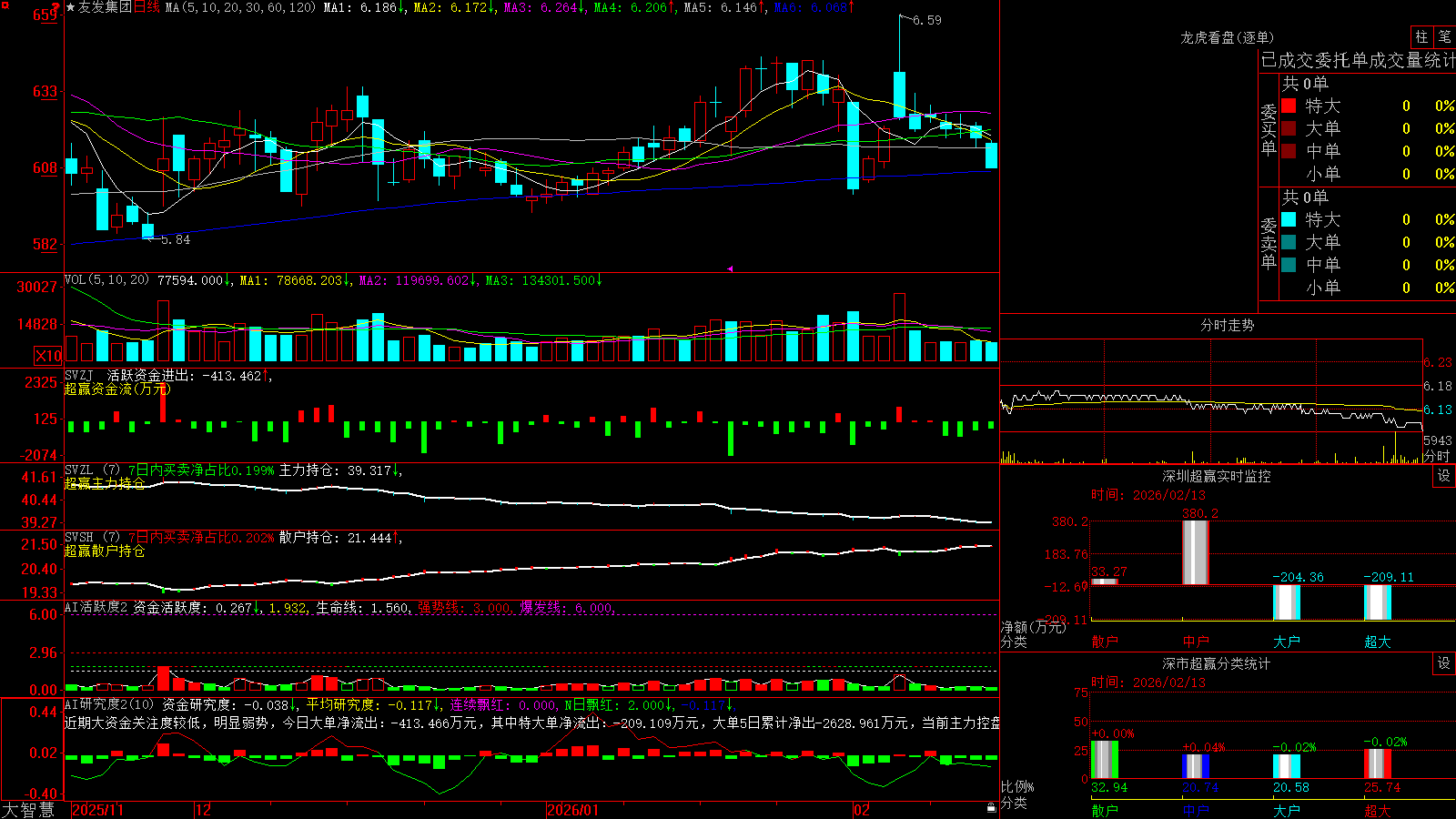Image resolution: width=1456 pixels, height=819 pixels.
Task: Click the 时间: 2026/02/13 in 实时监控
Action: [1148, 495]
